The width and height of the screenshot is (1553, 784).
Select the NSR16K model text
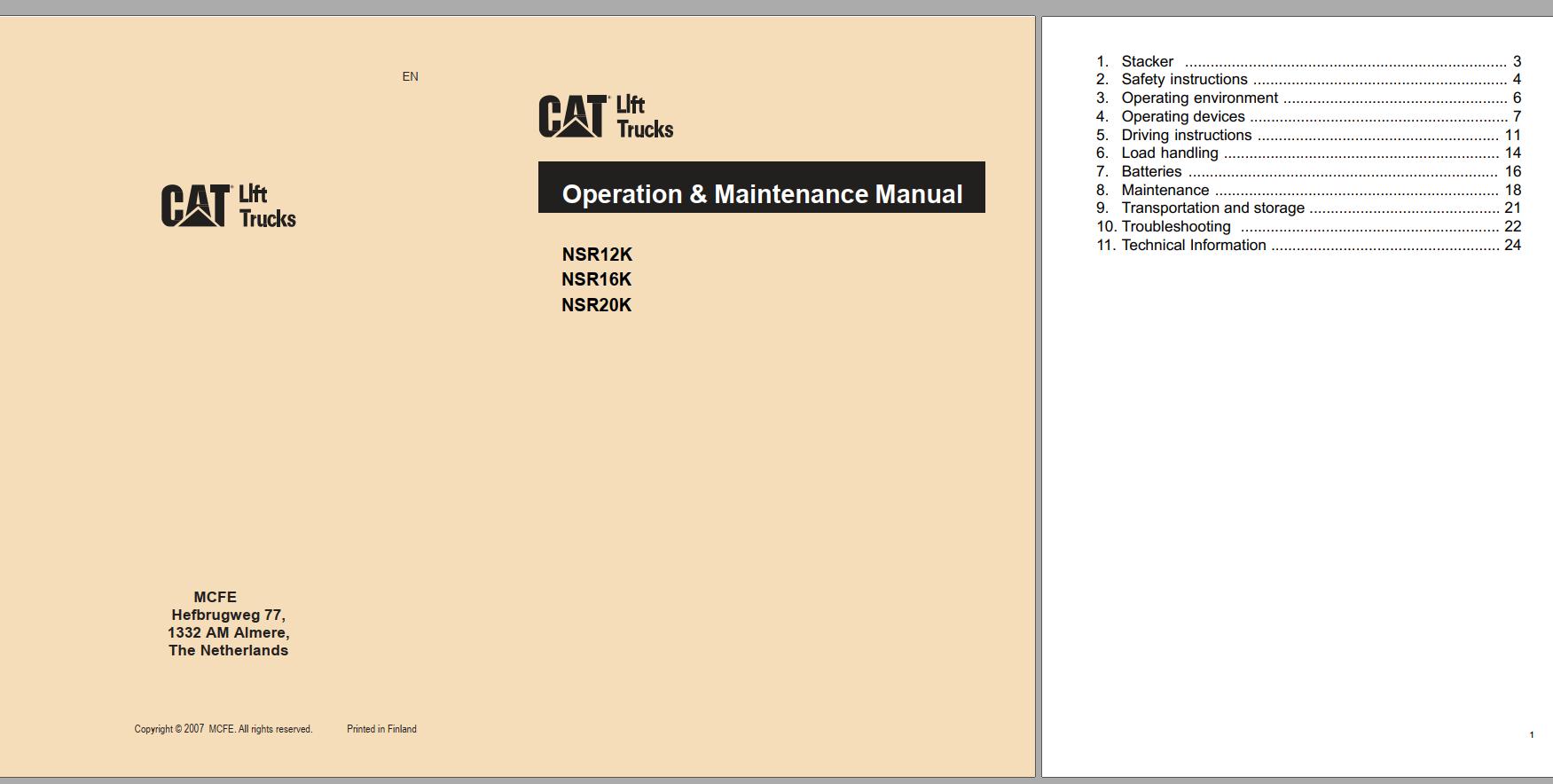(x=597, y=279)
